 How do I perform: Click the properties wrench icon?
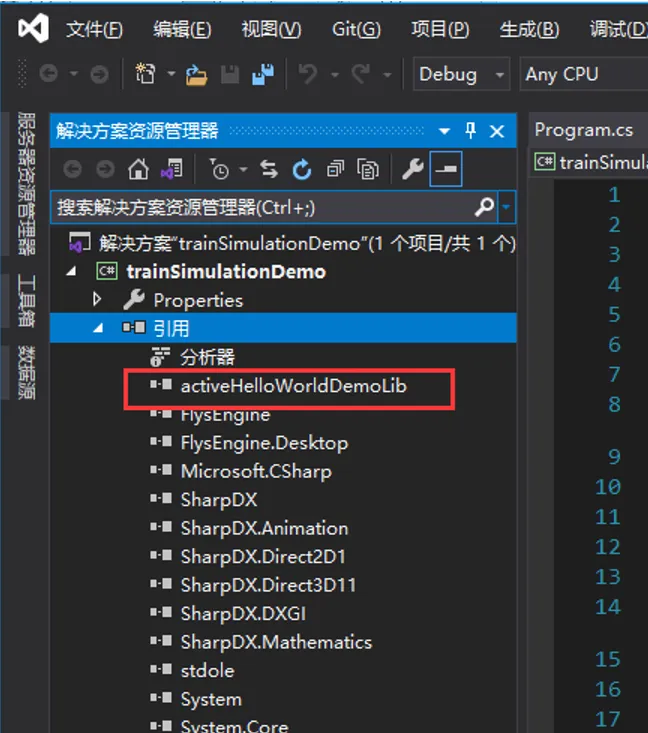[x=412, y=169]
